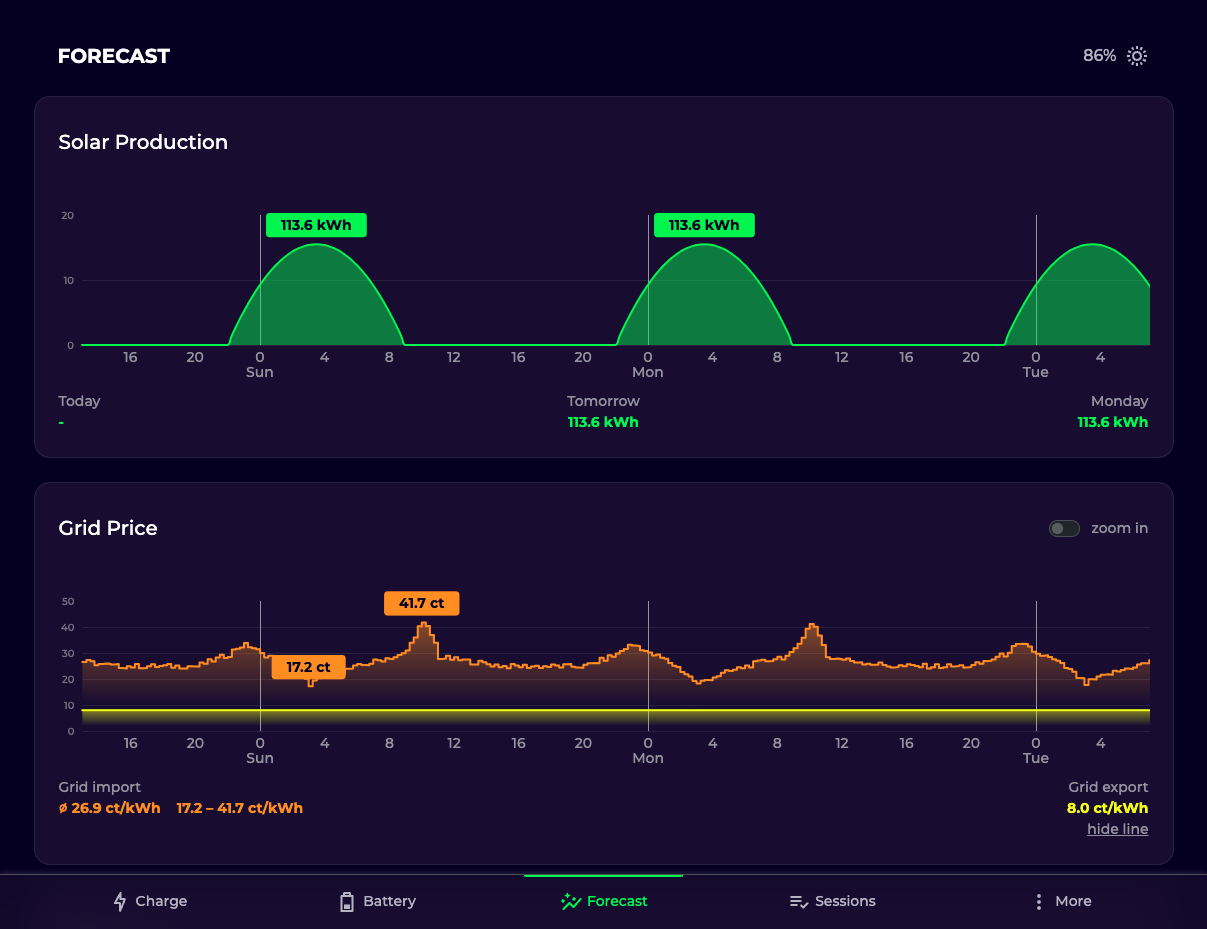Click the hide line link
Image resolution: width=1207 pixels, height=929 pixels.
click(1117, 829)
